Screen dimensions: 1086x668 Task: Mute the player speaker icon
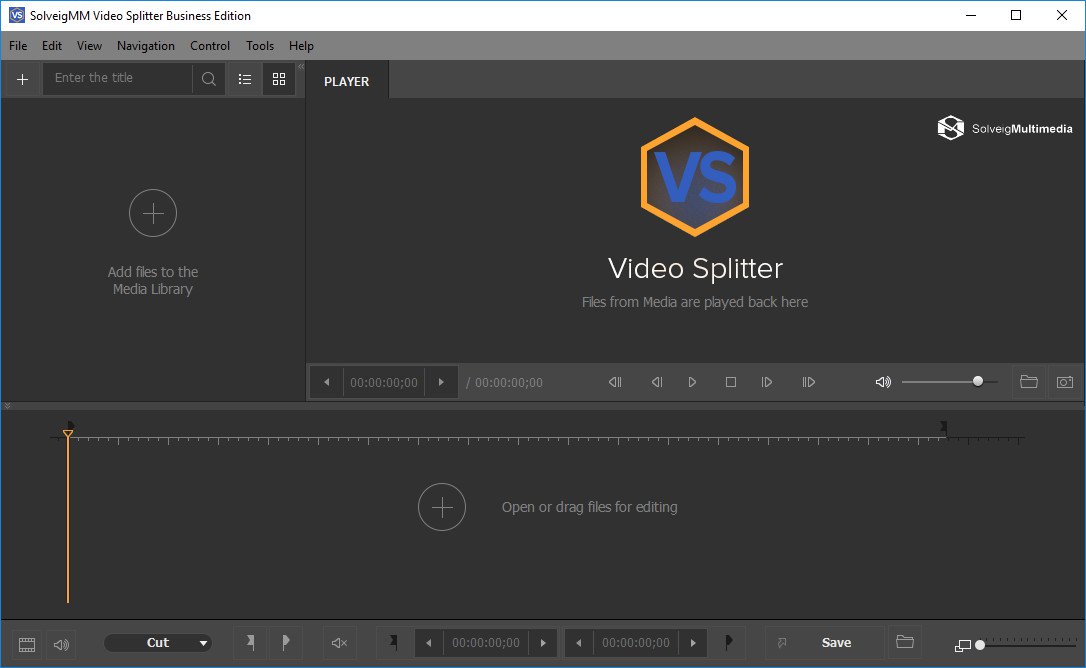pyautogui.click(x=883, y=382)
